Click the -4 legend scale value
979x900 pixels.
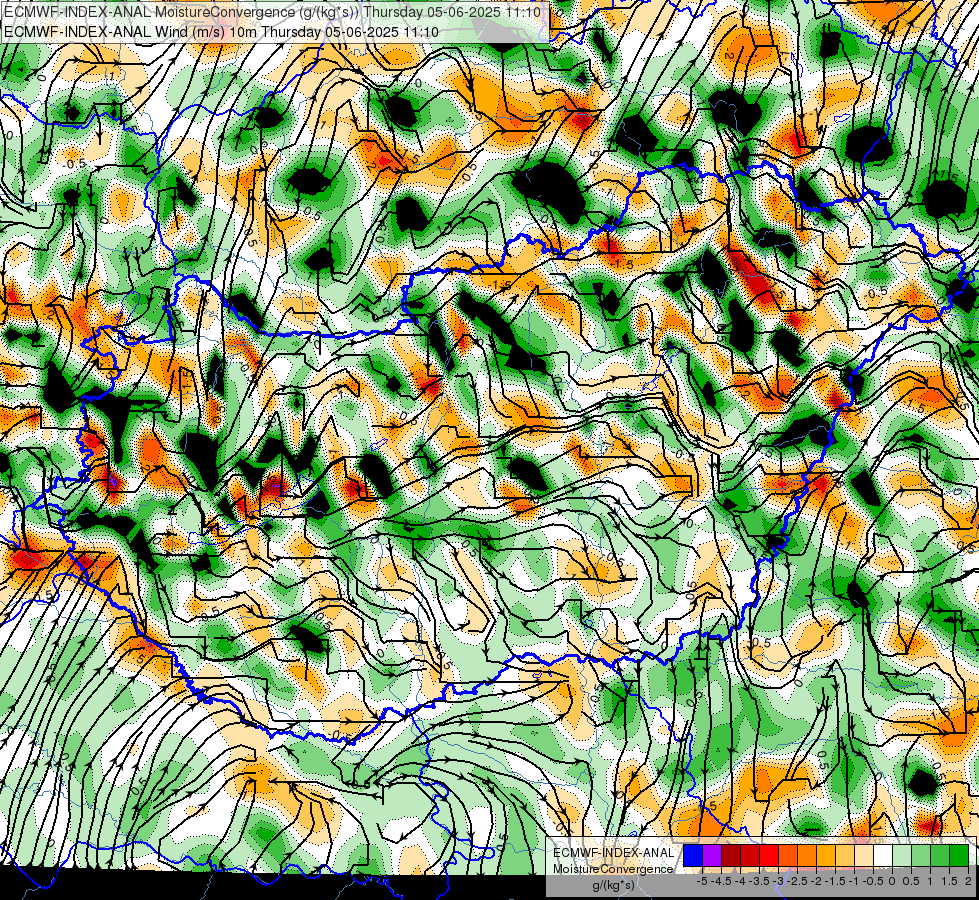740,881
